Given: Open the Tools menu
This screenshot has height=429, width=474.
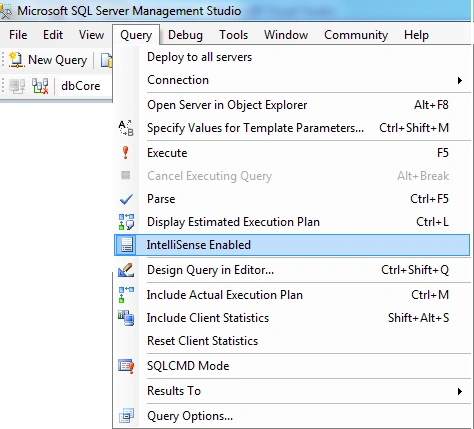Looking at the screenshot, I should (233, 35).
